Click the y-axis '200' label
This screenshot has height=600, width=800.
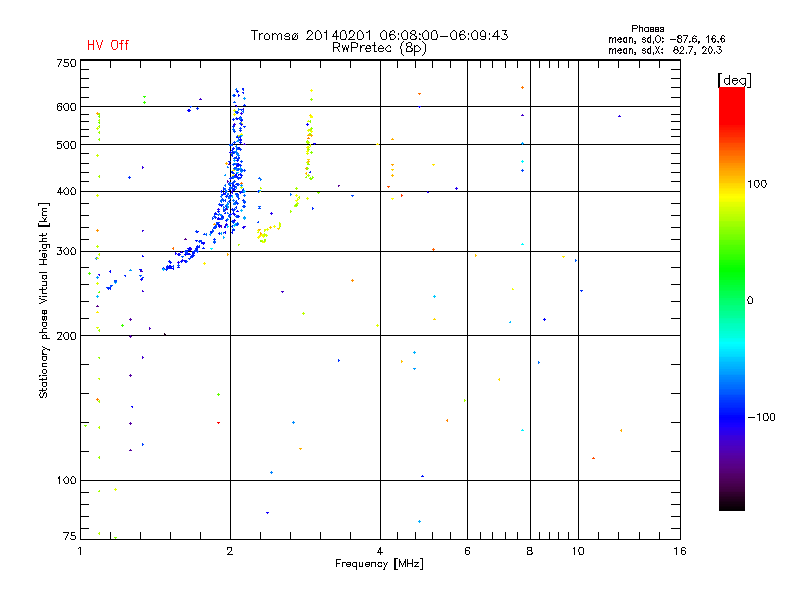coord(66,336)
